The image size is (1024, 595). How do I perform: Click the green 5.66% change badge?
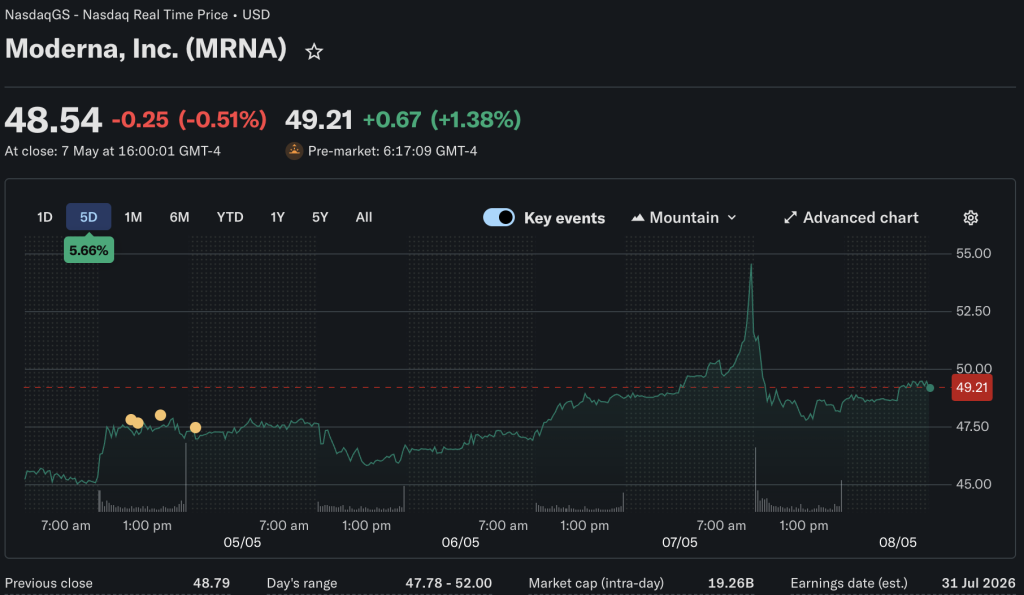pyautogui.click(x=89, y=250)
